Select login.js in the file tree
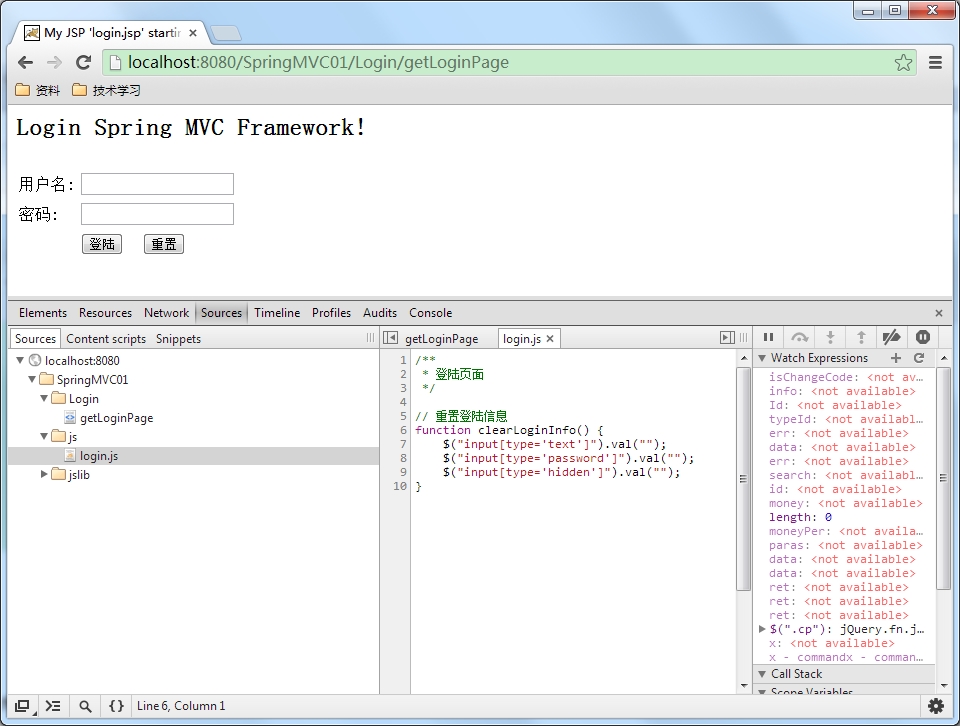This screenshot has height=726, width=960. (x=99, y=456)
